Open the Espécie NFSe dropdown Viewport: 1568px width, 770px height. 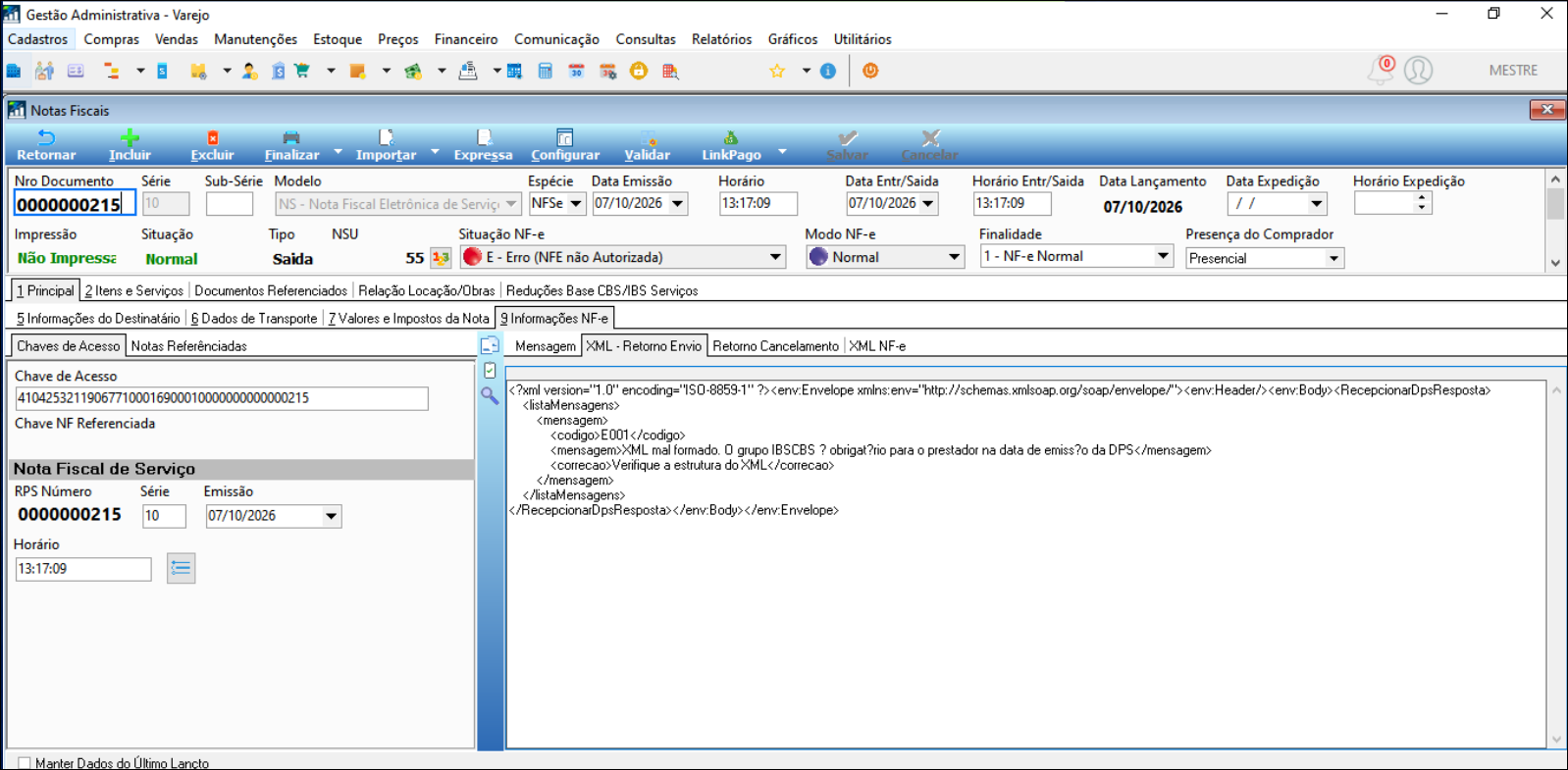click(x=576, y=203)
